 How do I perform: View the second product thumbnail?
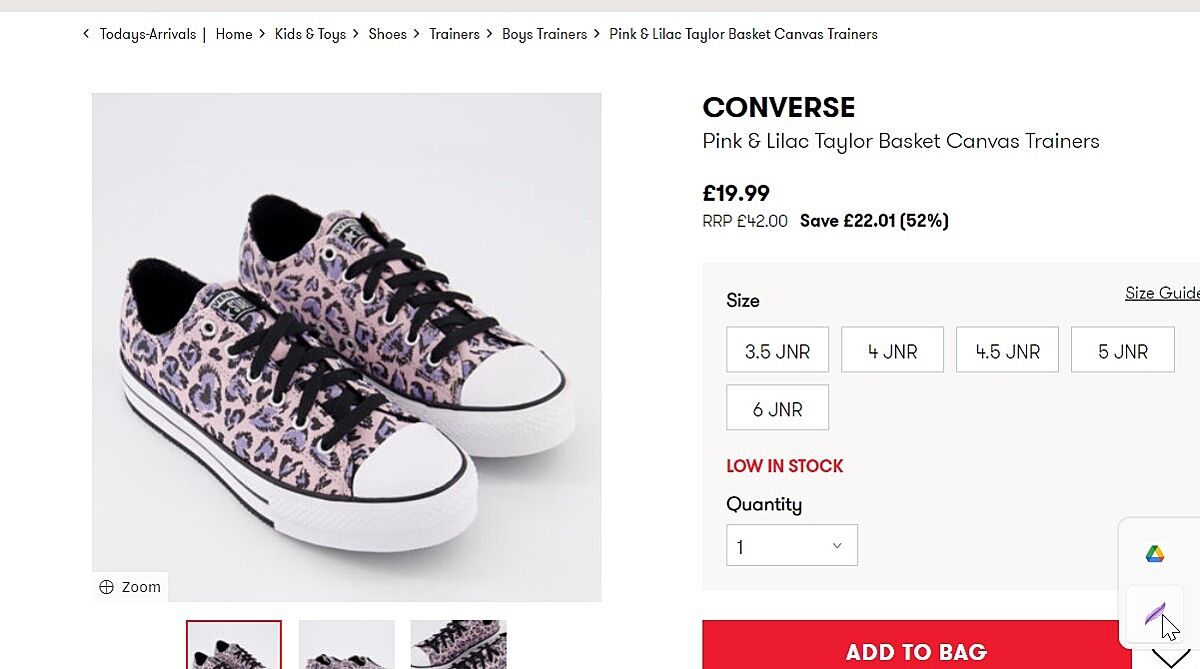tap(346, 645)
